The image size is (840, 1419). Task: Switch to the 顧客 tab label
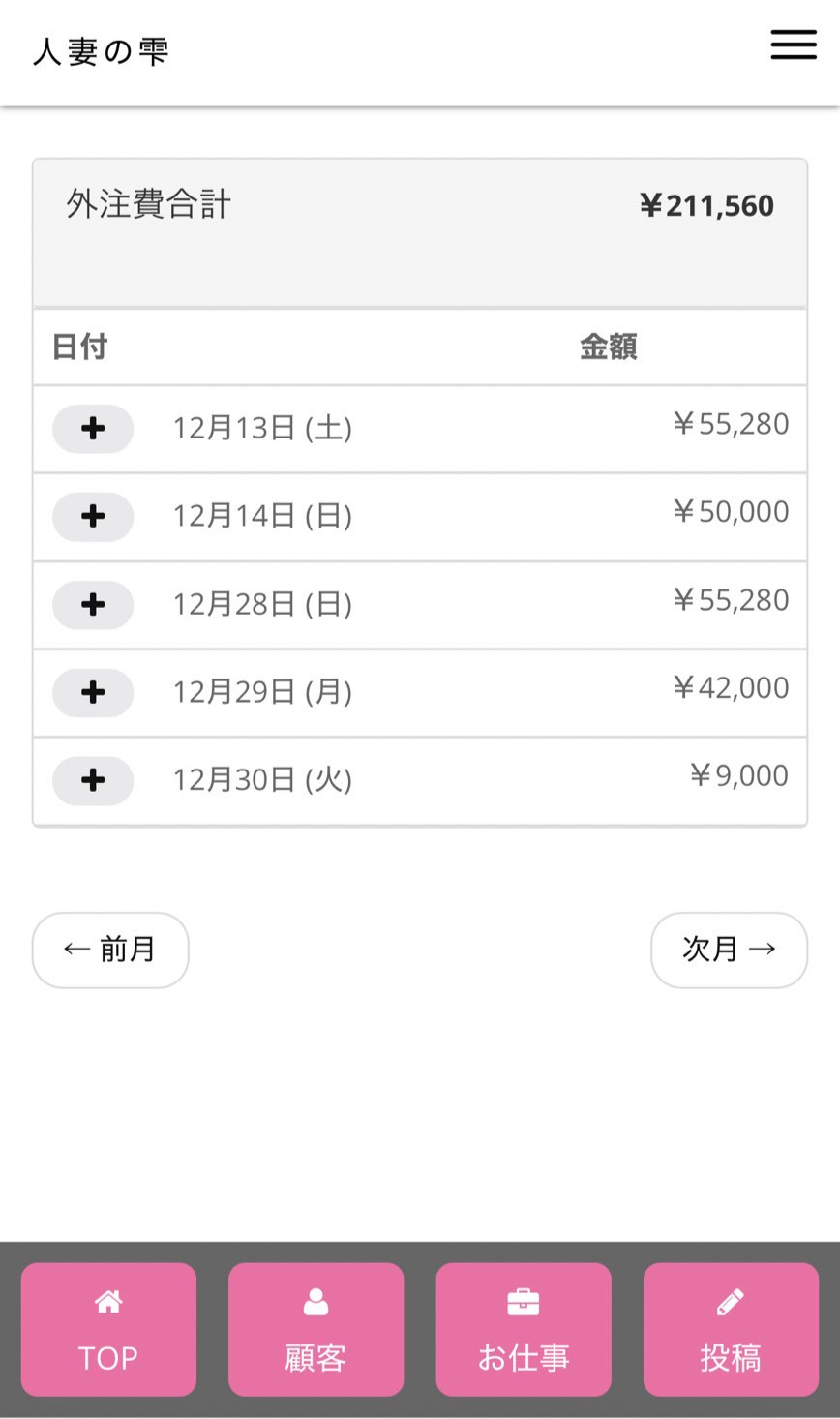click(315, 1358)
